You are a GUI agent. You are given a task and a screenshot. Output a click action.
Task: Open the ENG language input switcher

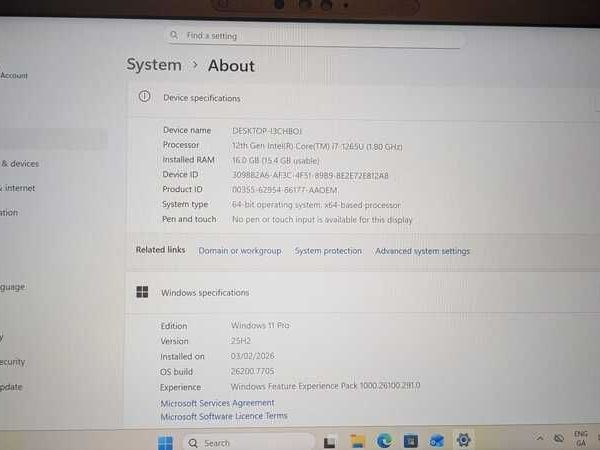[581, 438]
